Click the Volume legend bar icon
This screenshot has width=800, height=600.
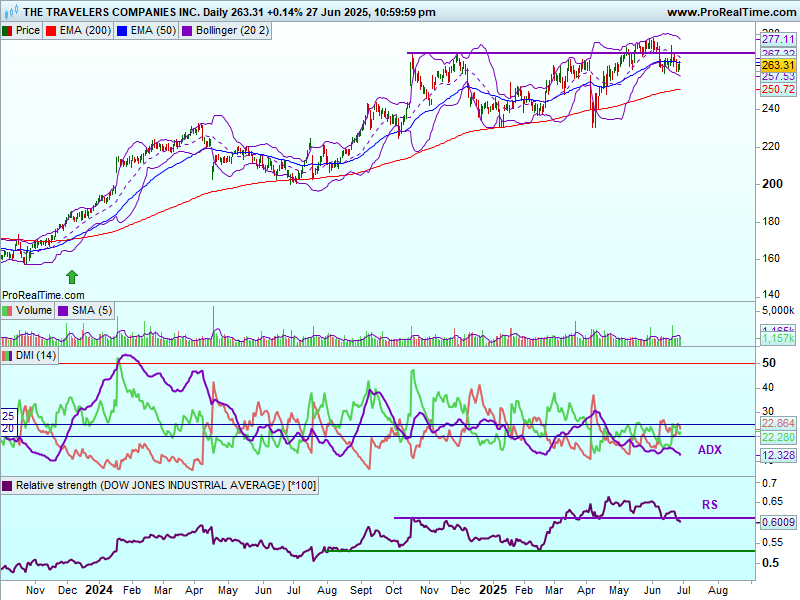[x=8, y=310]
